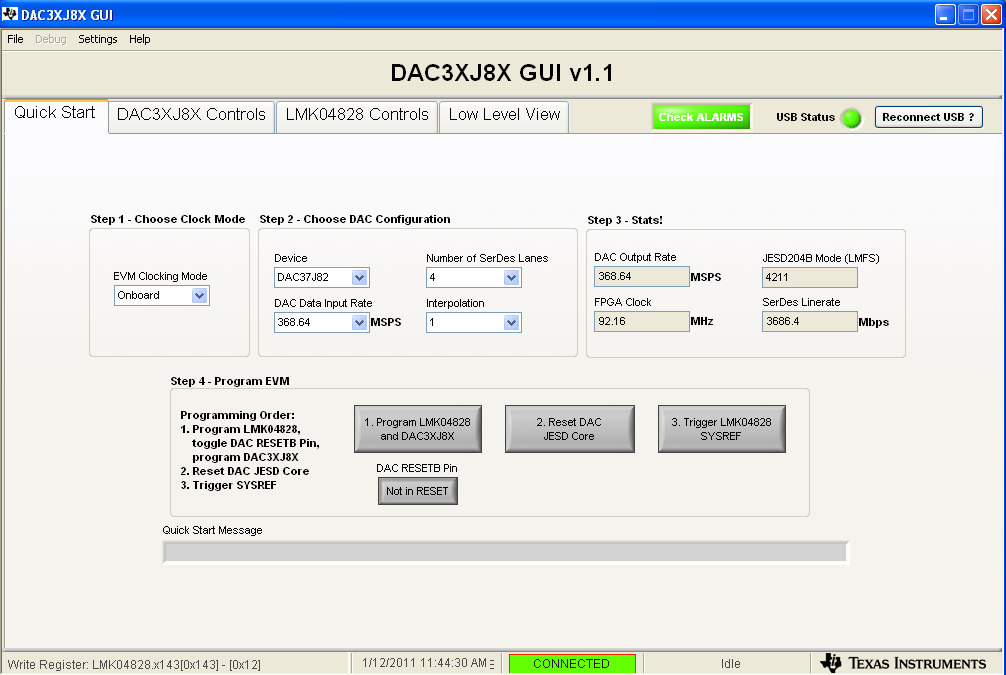Click the Texas Instruments logo in status bar

click(x=903, y=663)
